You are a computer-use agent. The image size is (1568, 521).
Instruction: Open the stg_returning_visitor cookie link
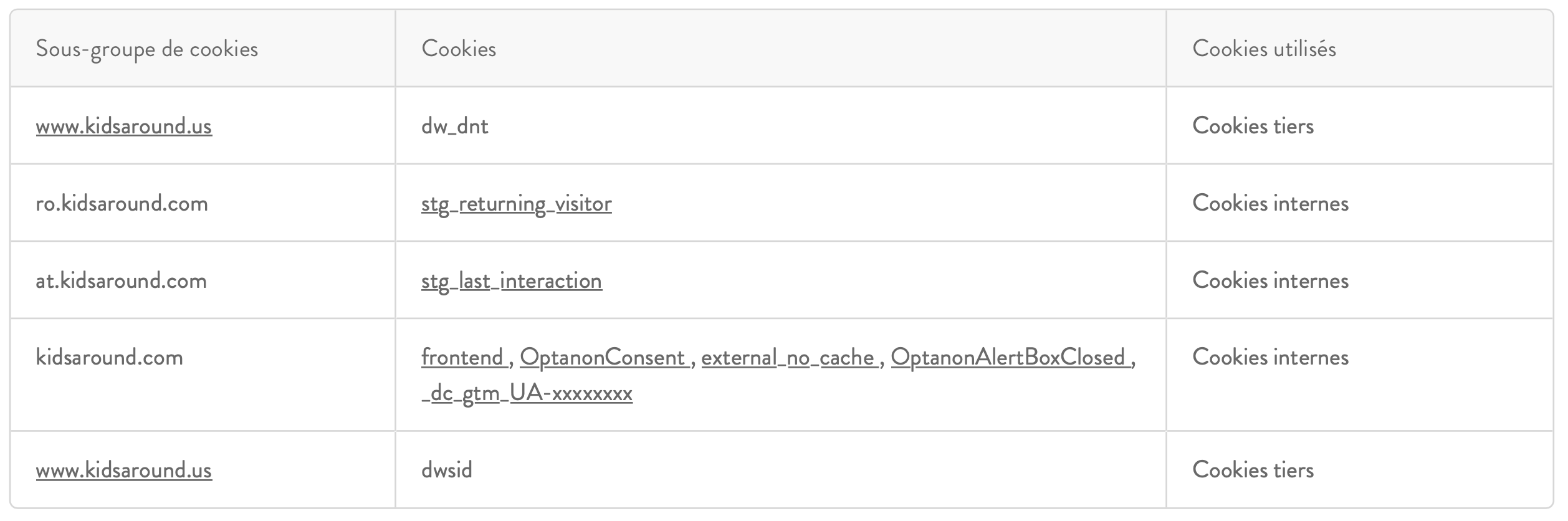point(516,204)
